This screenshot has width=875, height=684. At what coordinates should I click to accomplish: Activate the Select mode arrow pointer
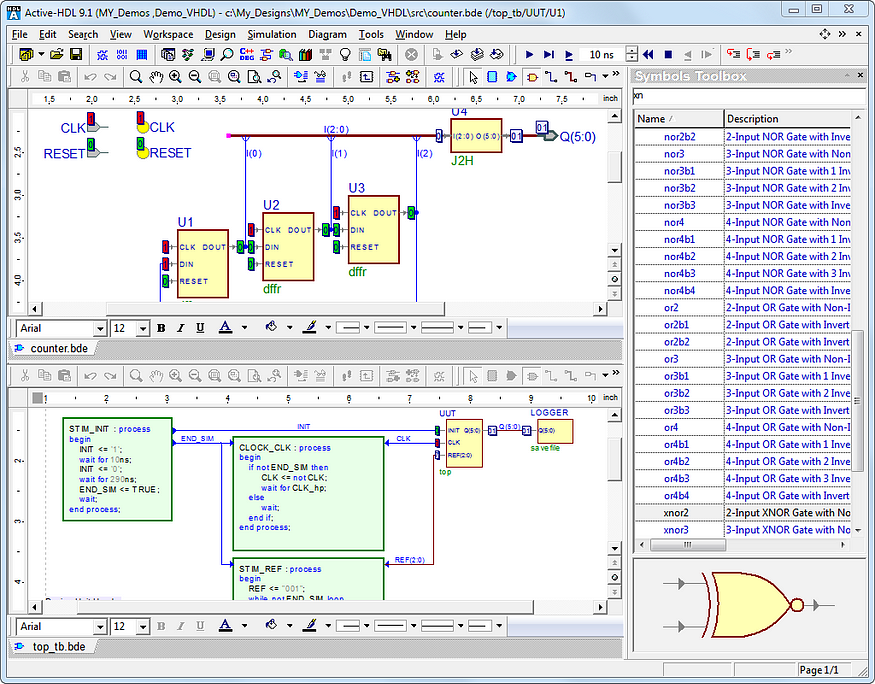[x=473, y=76]
